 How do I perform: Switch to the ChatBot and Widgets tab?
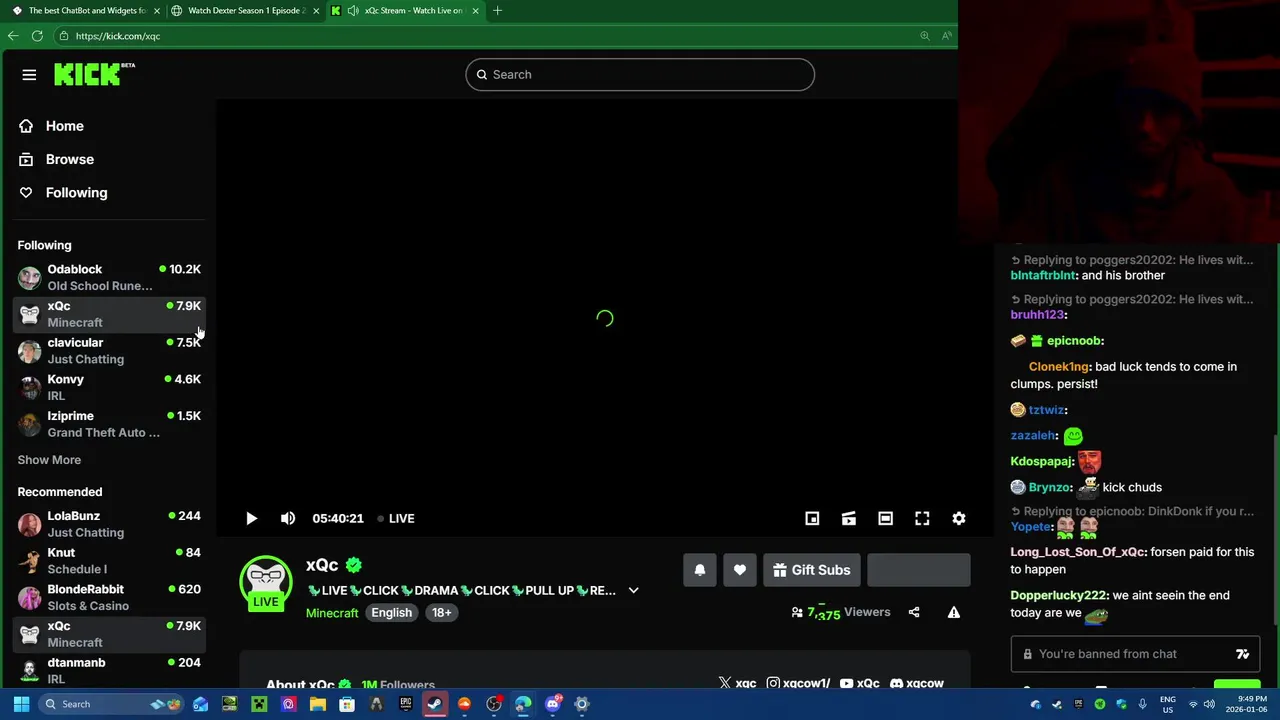(85, 10)
